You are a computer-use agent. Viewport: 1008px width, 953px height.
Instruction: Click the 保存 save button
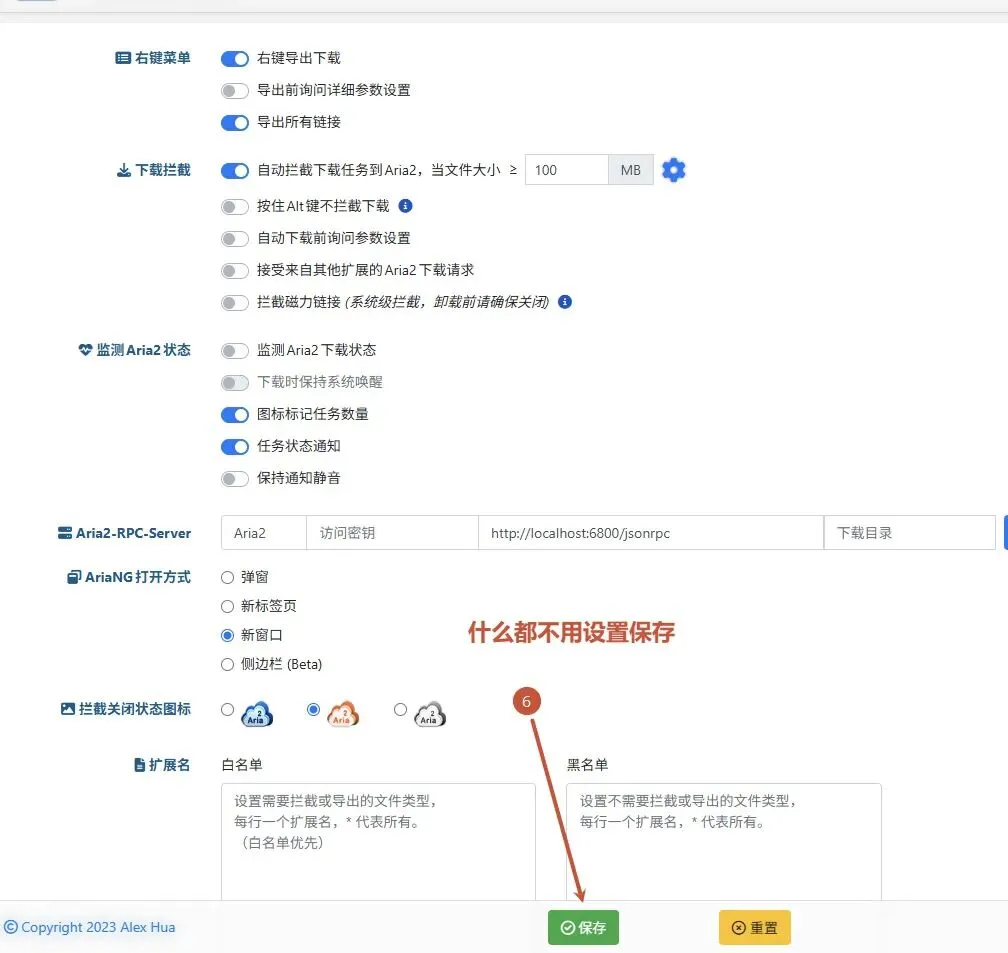click(583, 927)
